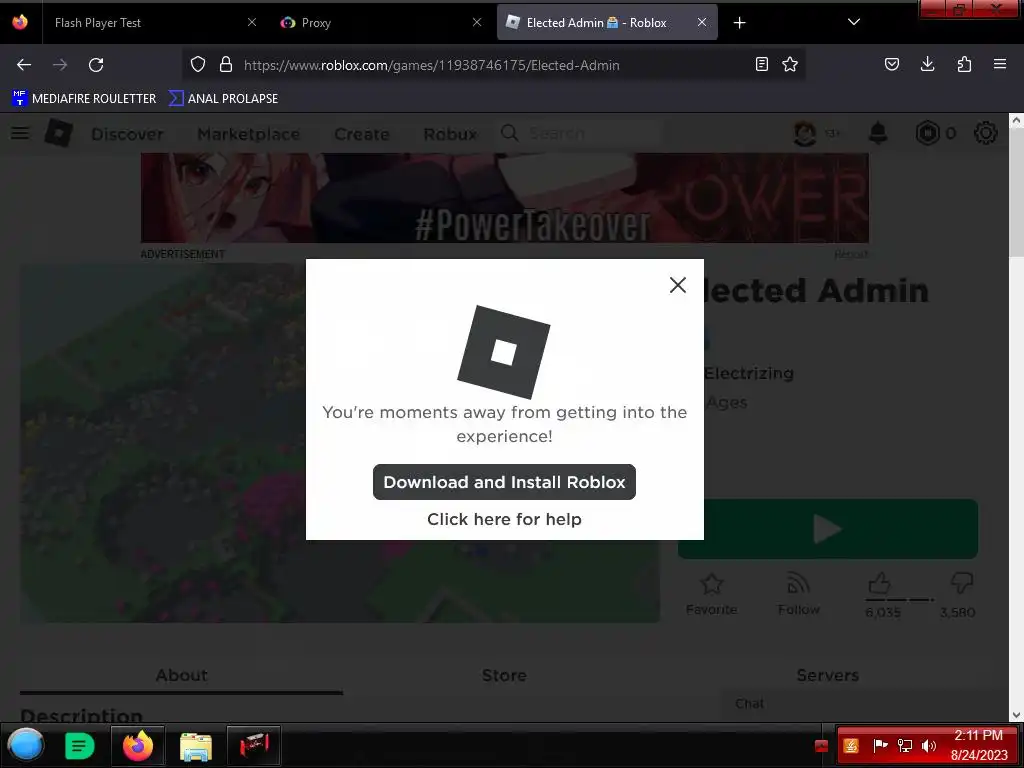
Task: Dislike the game with thumbs down
Action: pyautogui.click(x=962, y=583)
